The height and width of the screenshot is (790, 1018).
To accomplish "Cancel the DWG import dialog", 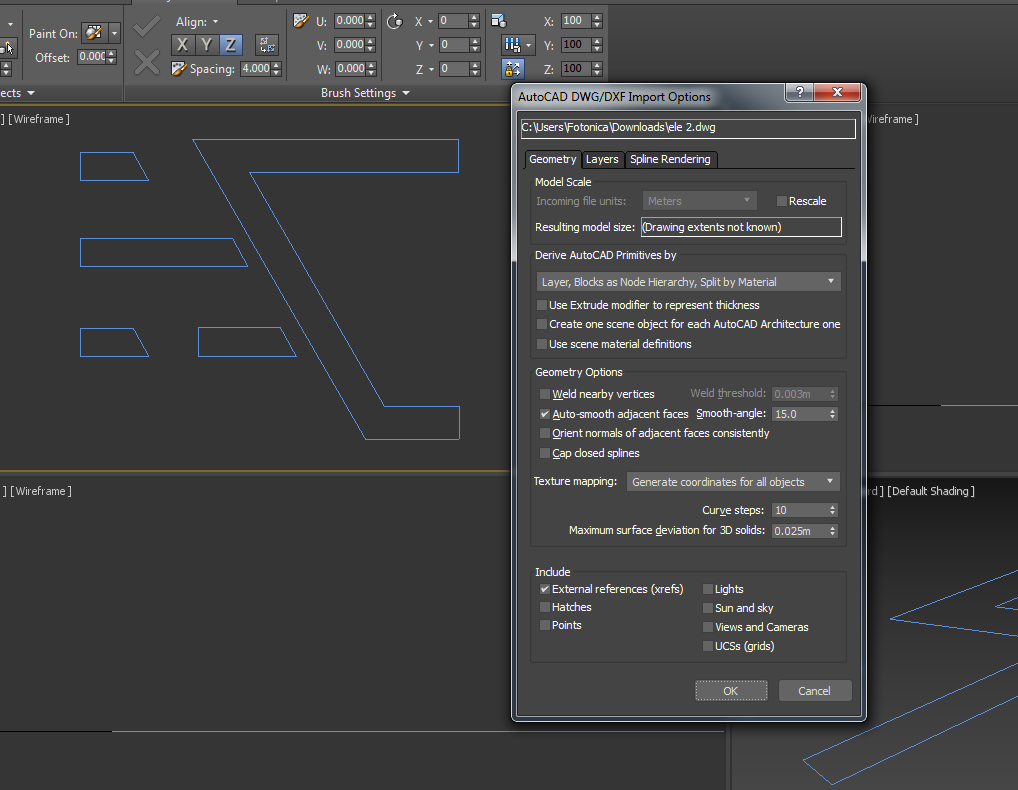I will click(814, 690).
